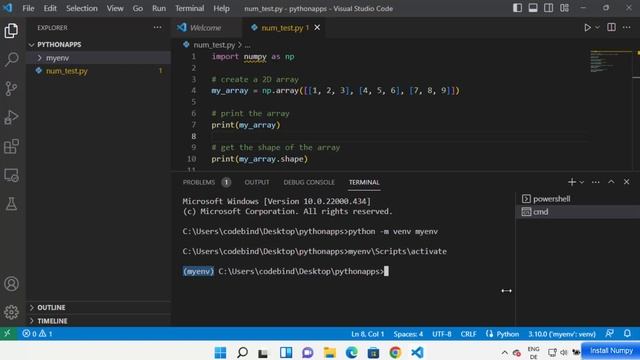The height and width of the screenshot is (360, 640).
Task: Open terminal panel more actions ellipsis
Action: tap(596, 182)
